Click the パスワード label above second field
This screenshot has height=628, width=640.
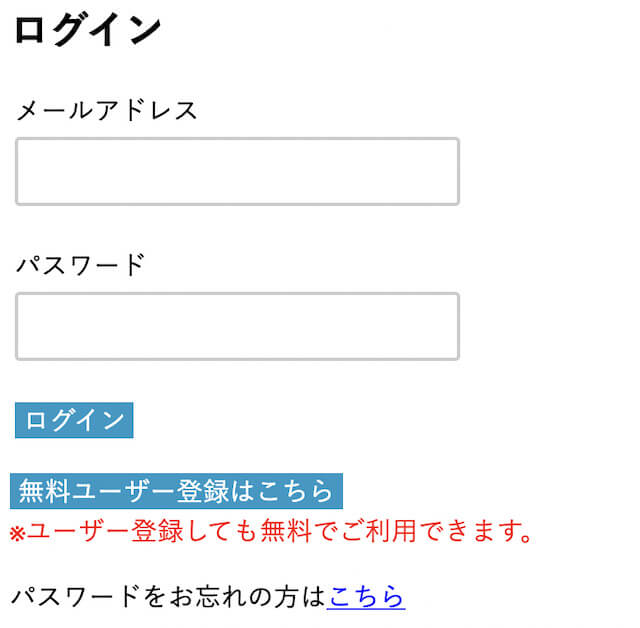[x=80, y=265]
